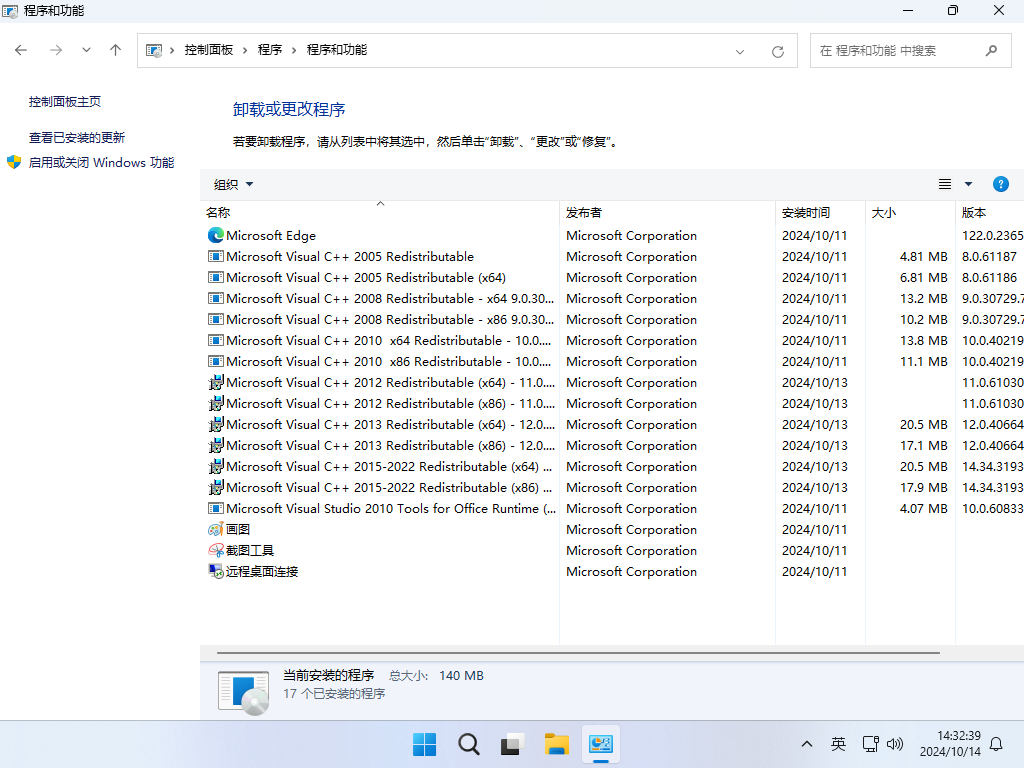Select Visual C++ 2010 x64 installer icon
Viewport: 1024px width, 768px height.
[x=216, y=340]
